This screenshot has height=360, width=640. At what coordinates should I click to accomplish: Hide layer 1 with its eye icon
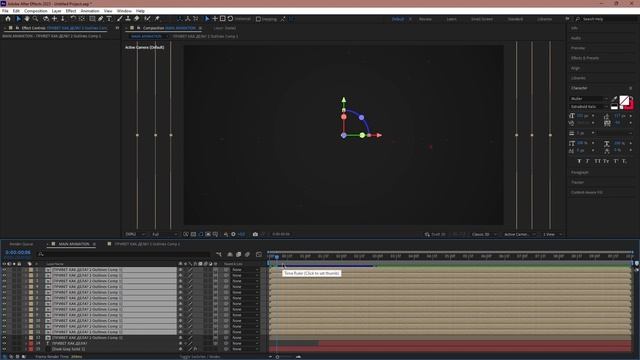4,270
